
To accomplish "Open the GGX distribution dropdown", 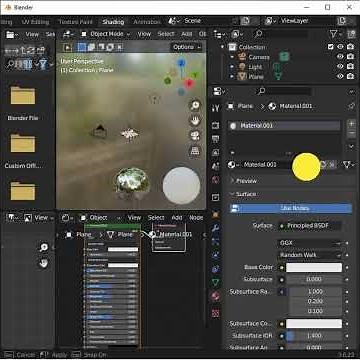I will 310,243.
